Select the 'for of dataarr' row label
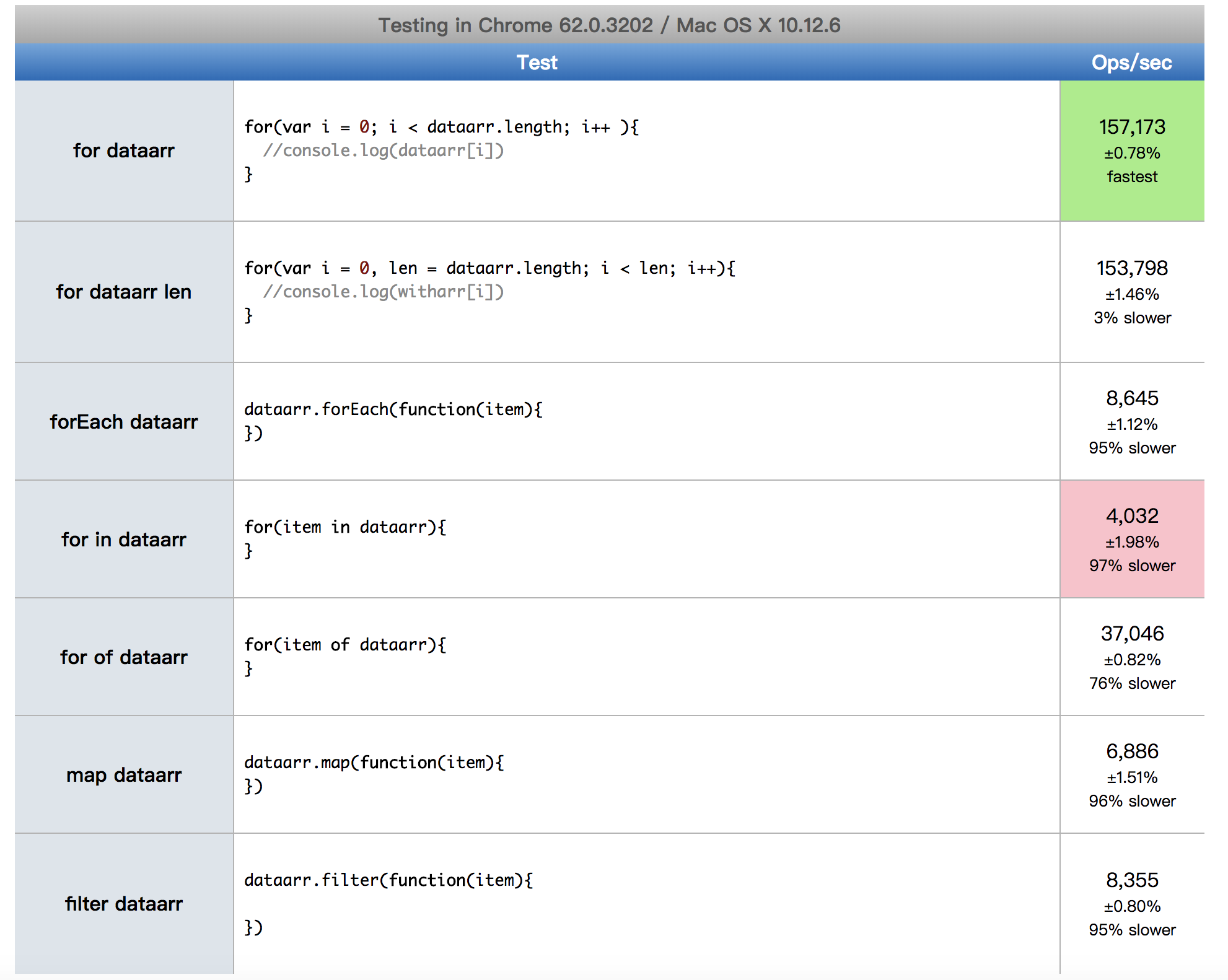Screen dimensions: 1228x980 coord(124,657)
